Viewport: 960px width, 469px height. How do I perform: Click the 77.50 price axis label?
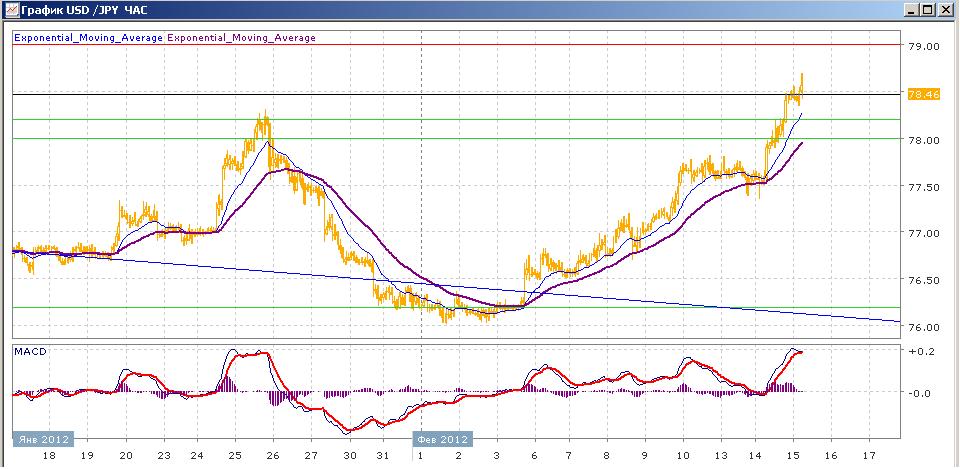(x=924, y=187)
